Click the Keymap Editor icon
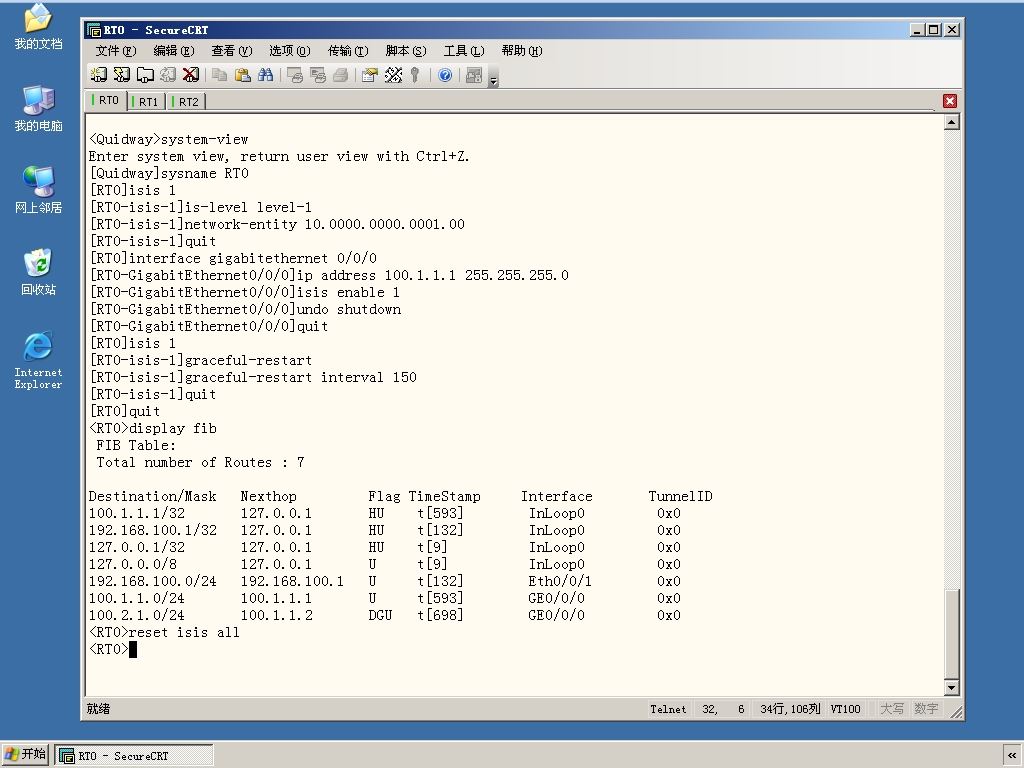Screen dimensions: 1024x768 click(393, 75)
